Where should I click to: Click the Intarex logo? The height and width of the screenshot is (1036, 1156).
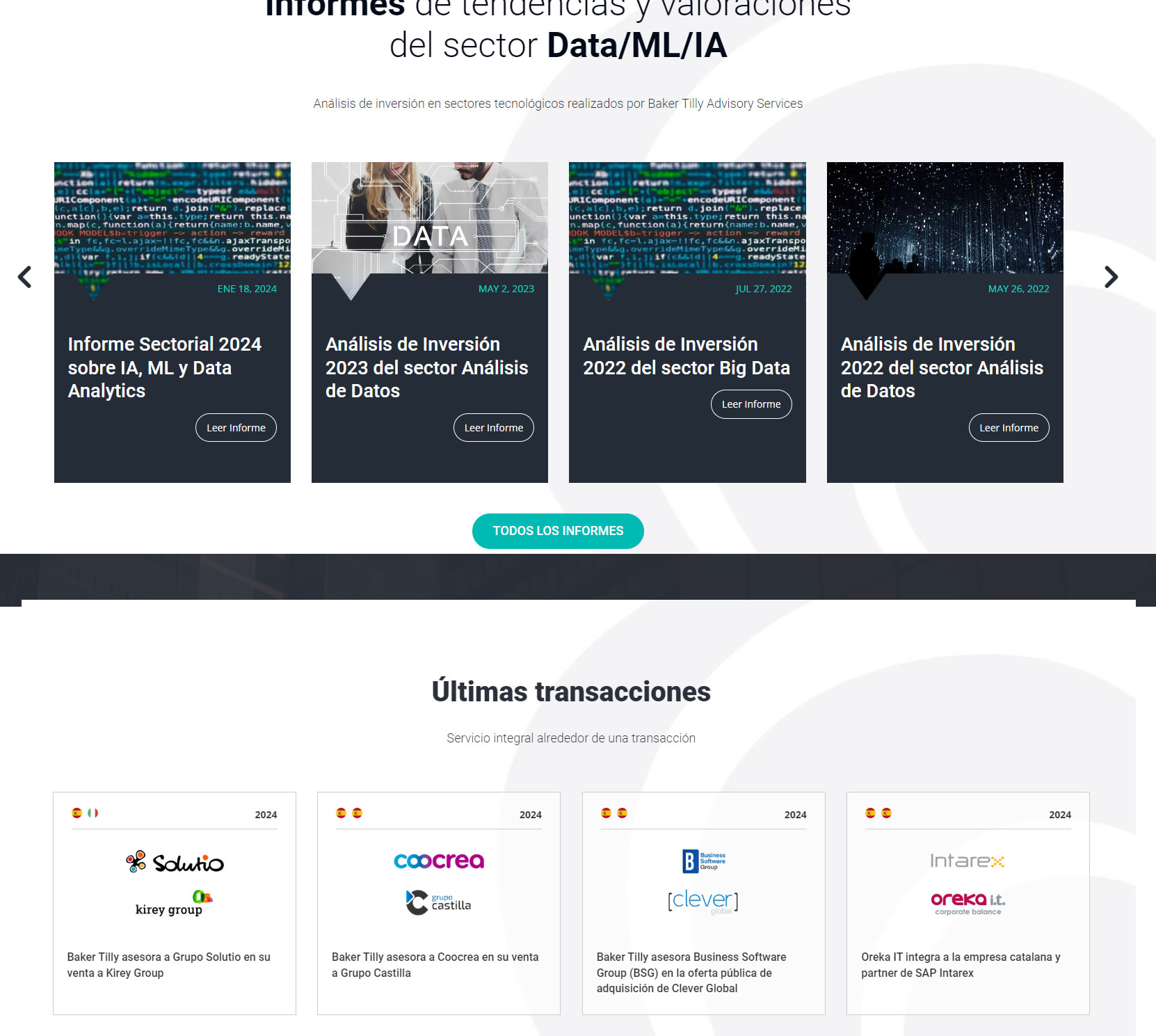(x=968, y=861)
